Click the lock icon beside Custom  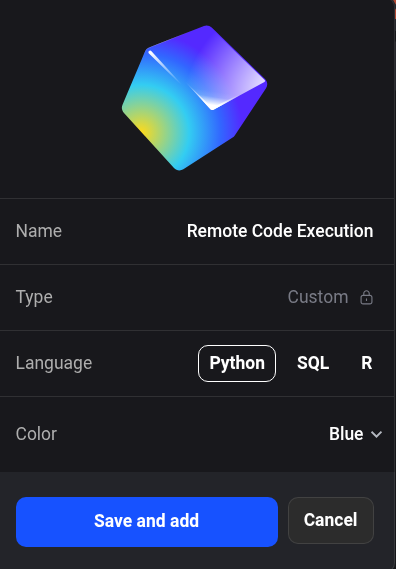point(366,298)
